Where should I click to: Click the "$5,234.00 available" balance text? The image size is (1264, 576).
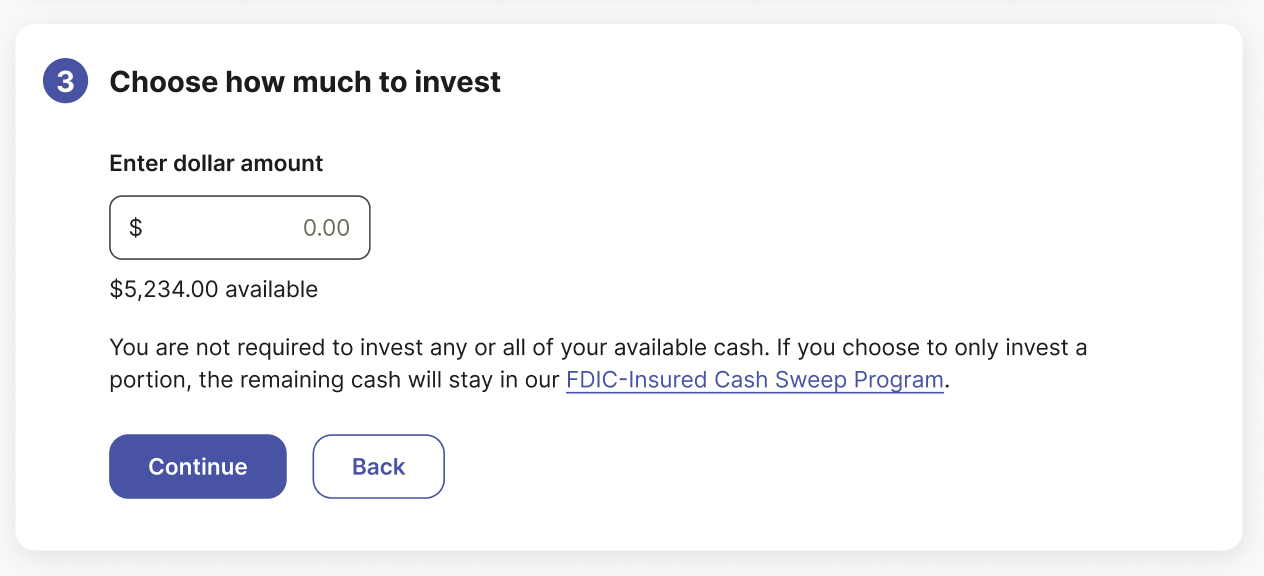(x=214, y=290)
